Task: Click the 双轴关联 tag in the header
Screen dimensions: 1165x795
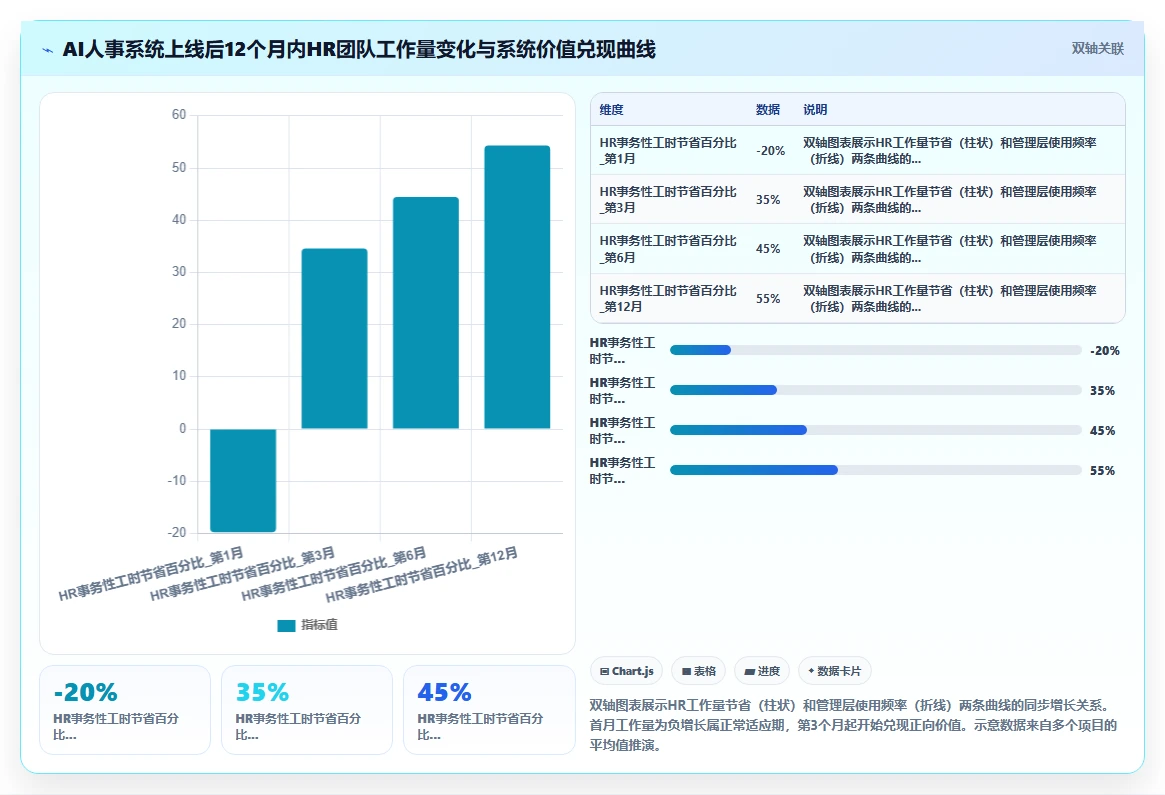Action: point(1097,48)
